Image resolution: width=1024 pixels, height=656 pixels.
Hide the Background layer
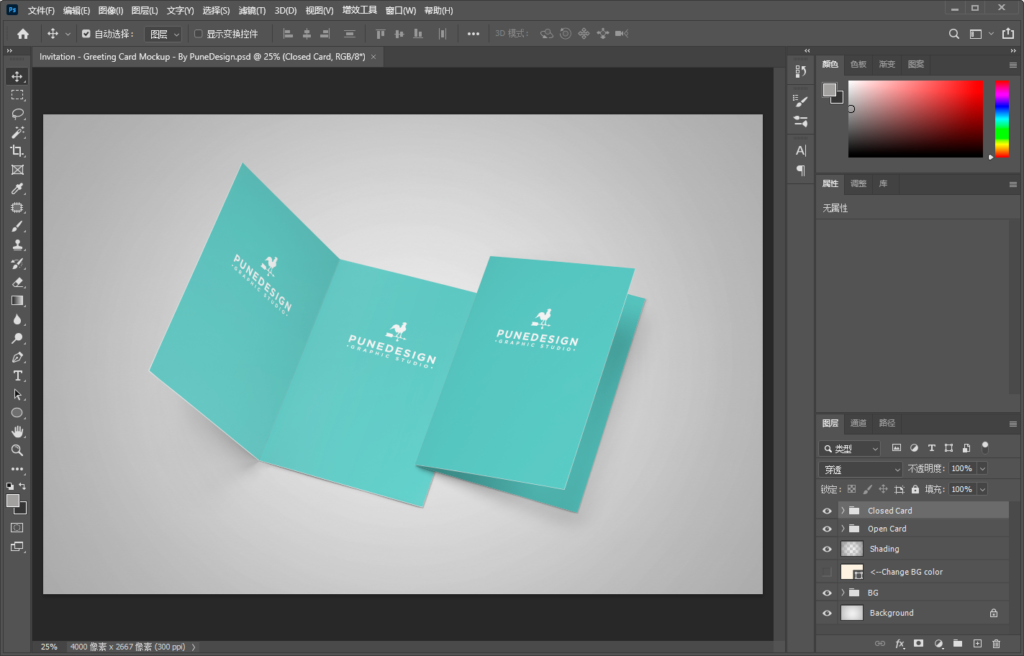[x=827, y=614]
